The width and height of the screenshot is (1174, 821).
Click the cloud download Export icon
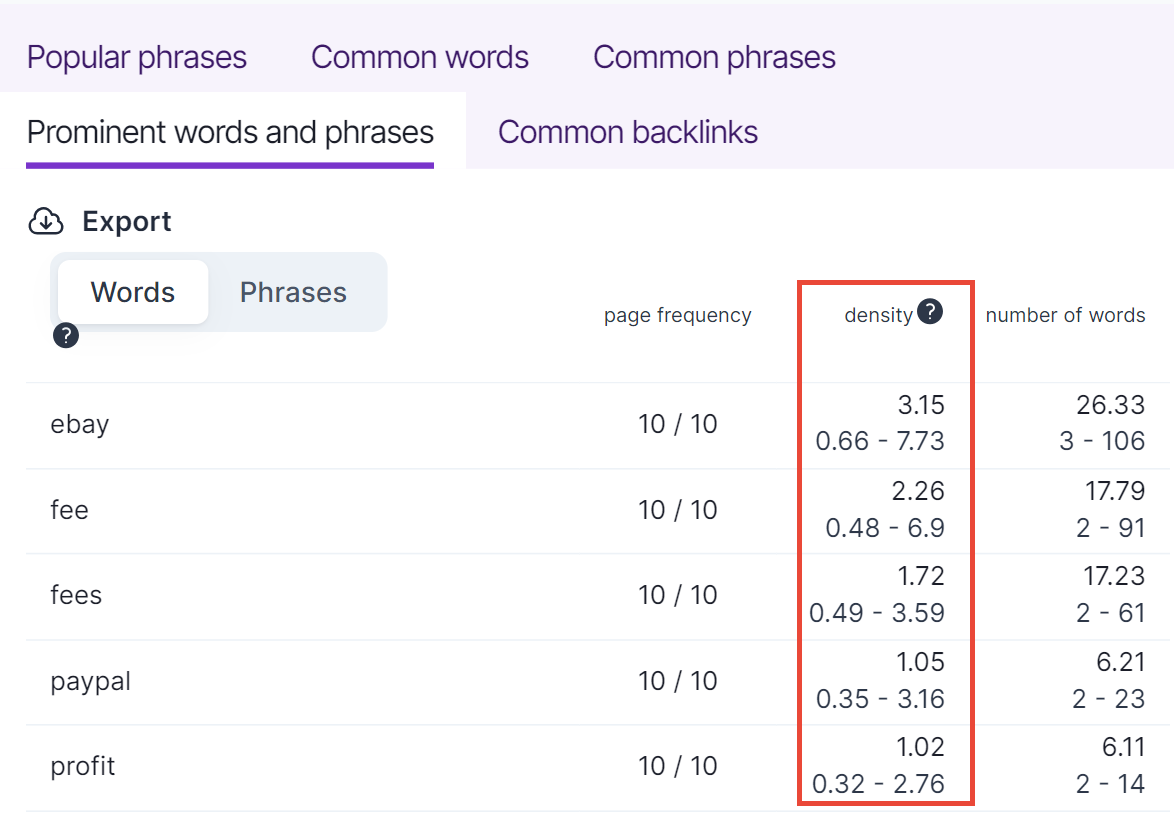coord(46,221)
